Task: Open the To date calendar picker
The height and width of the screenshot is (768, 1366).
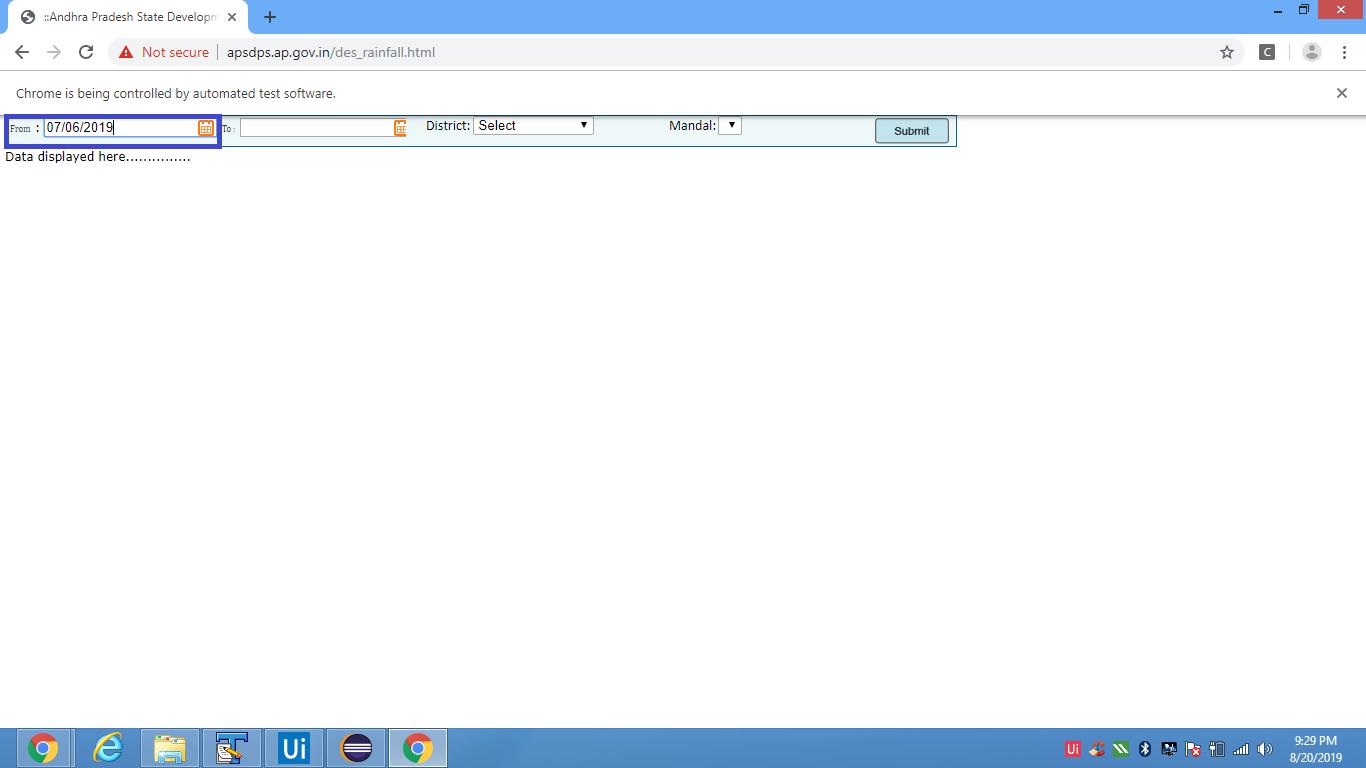Action: (x=400, y=128)
